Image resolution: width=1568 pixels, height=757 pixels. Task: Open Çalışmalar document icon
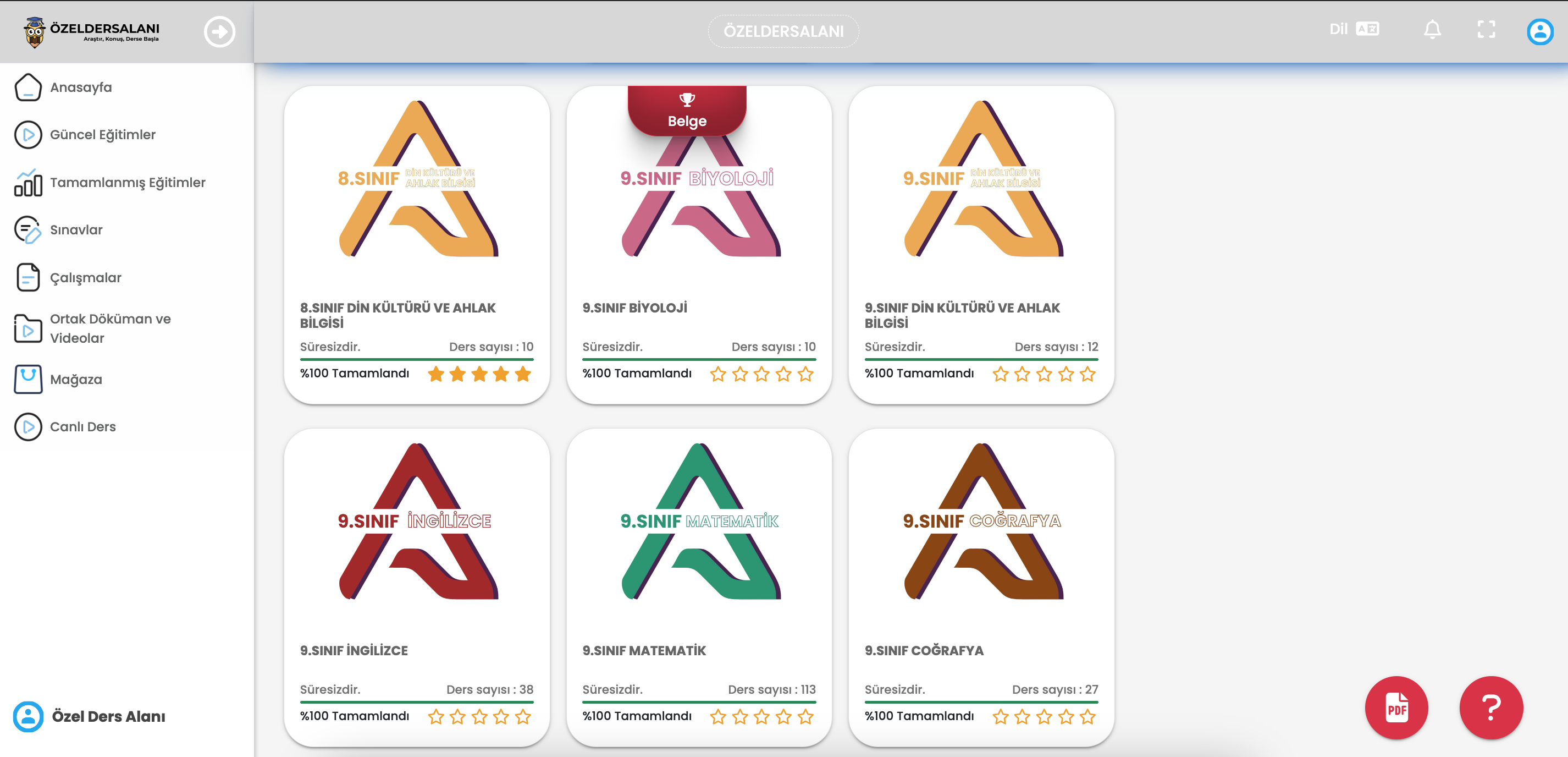pos(28,278)
